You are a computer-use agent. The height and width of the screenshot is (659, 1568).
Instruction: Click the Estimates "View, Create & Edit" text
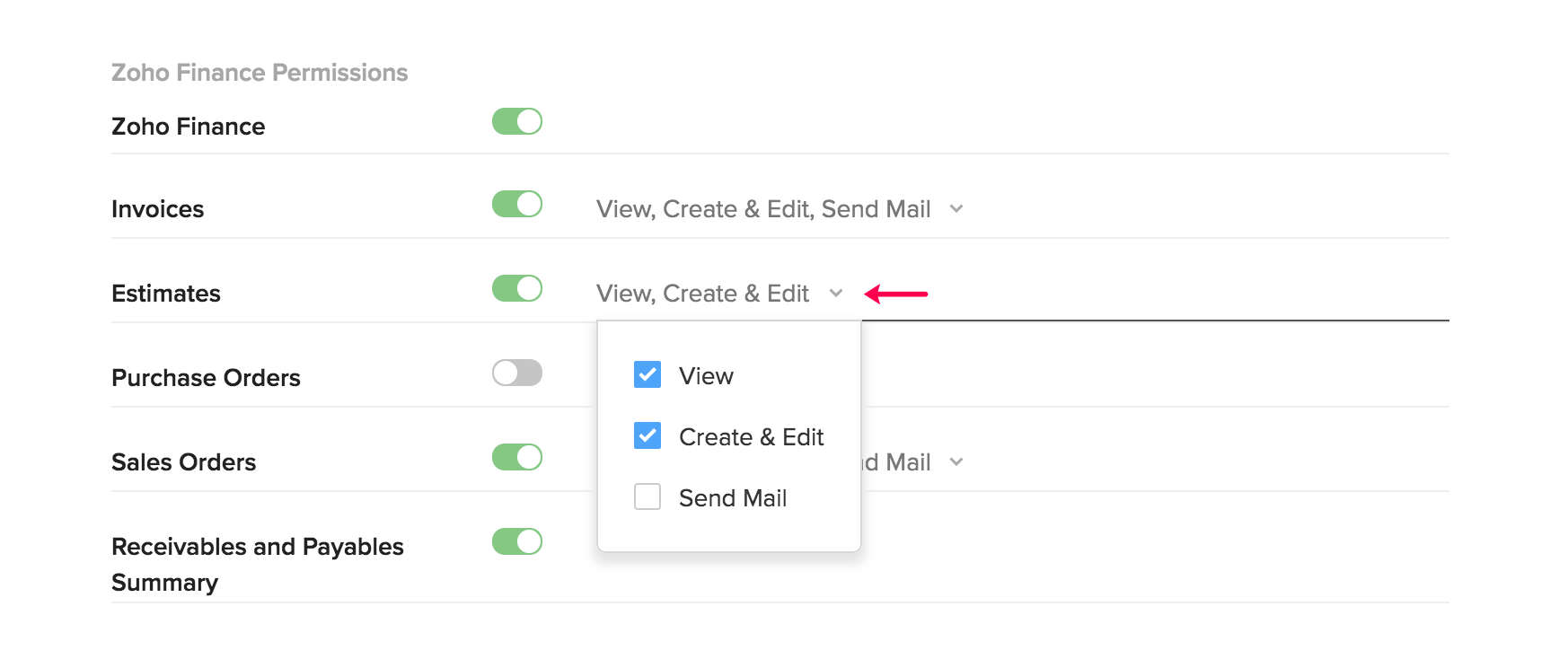click(x=703, y=294)
